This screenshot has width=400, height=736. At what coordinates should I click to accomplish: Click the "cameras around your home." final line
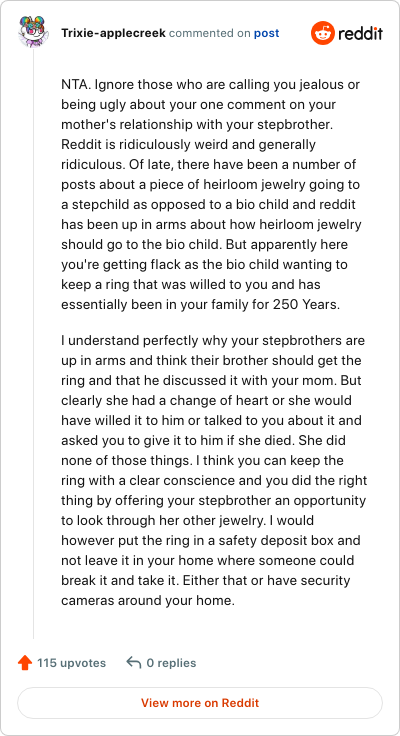(x=148, y=600)
